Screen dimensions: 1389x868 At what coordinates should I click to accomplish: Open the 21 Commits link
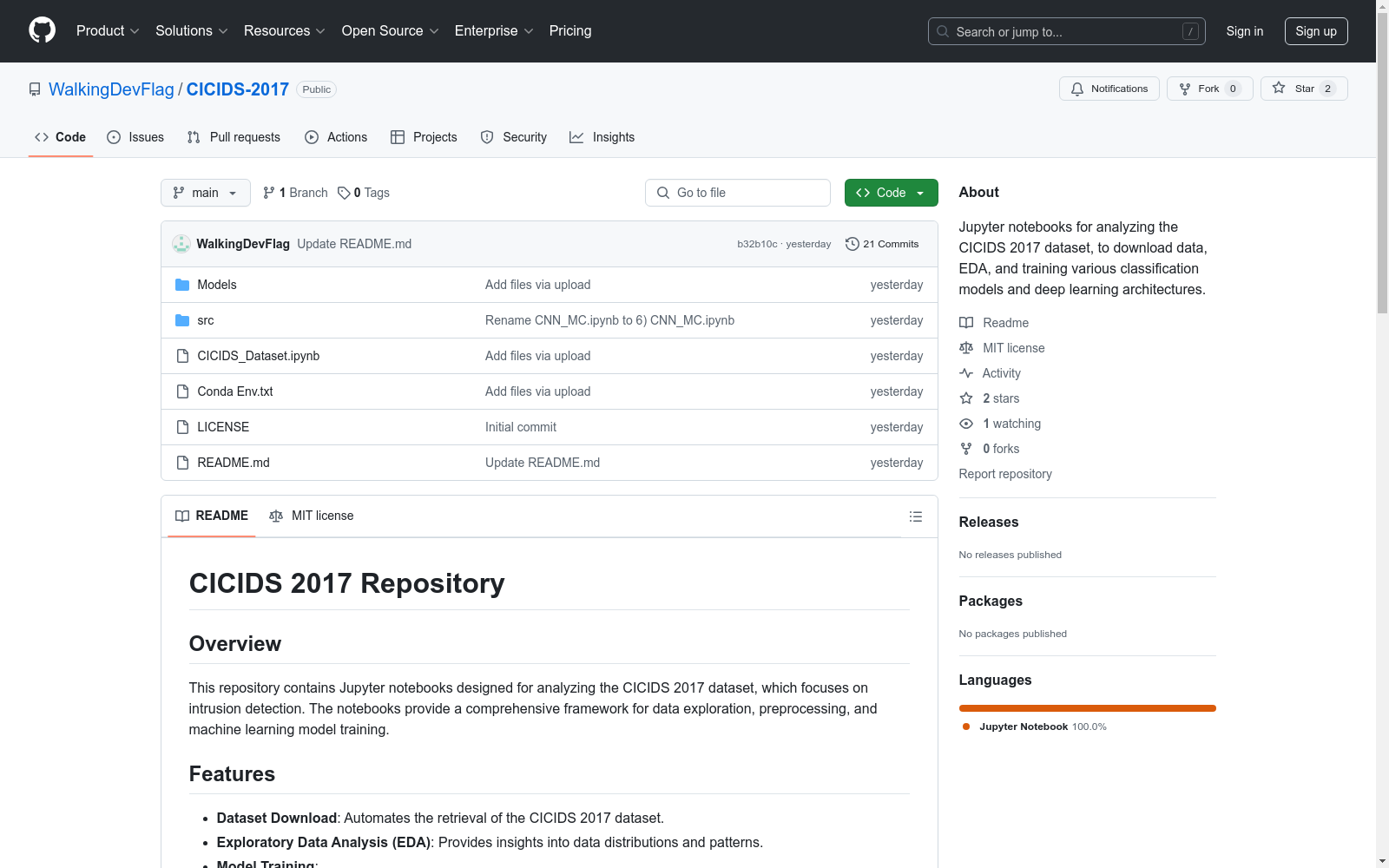pos(882,244)
